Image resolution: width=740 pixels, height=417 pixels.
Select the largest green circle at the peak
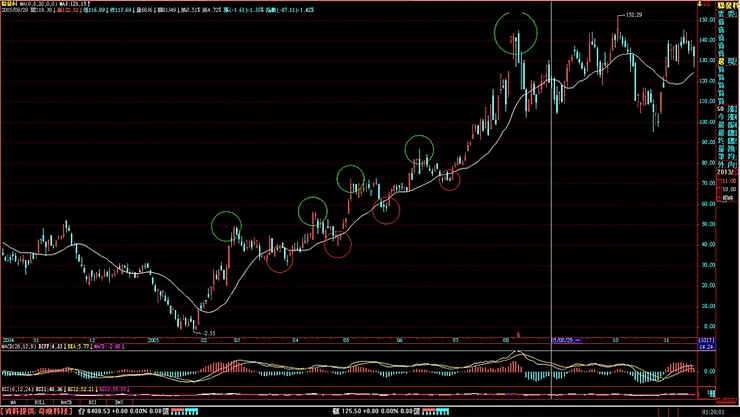[x=516, y=33]
